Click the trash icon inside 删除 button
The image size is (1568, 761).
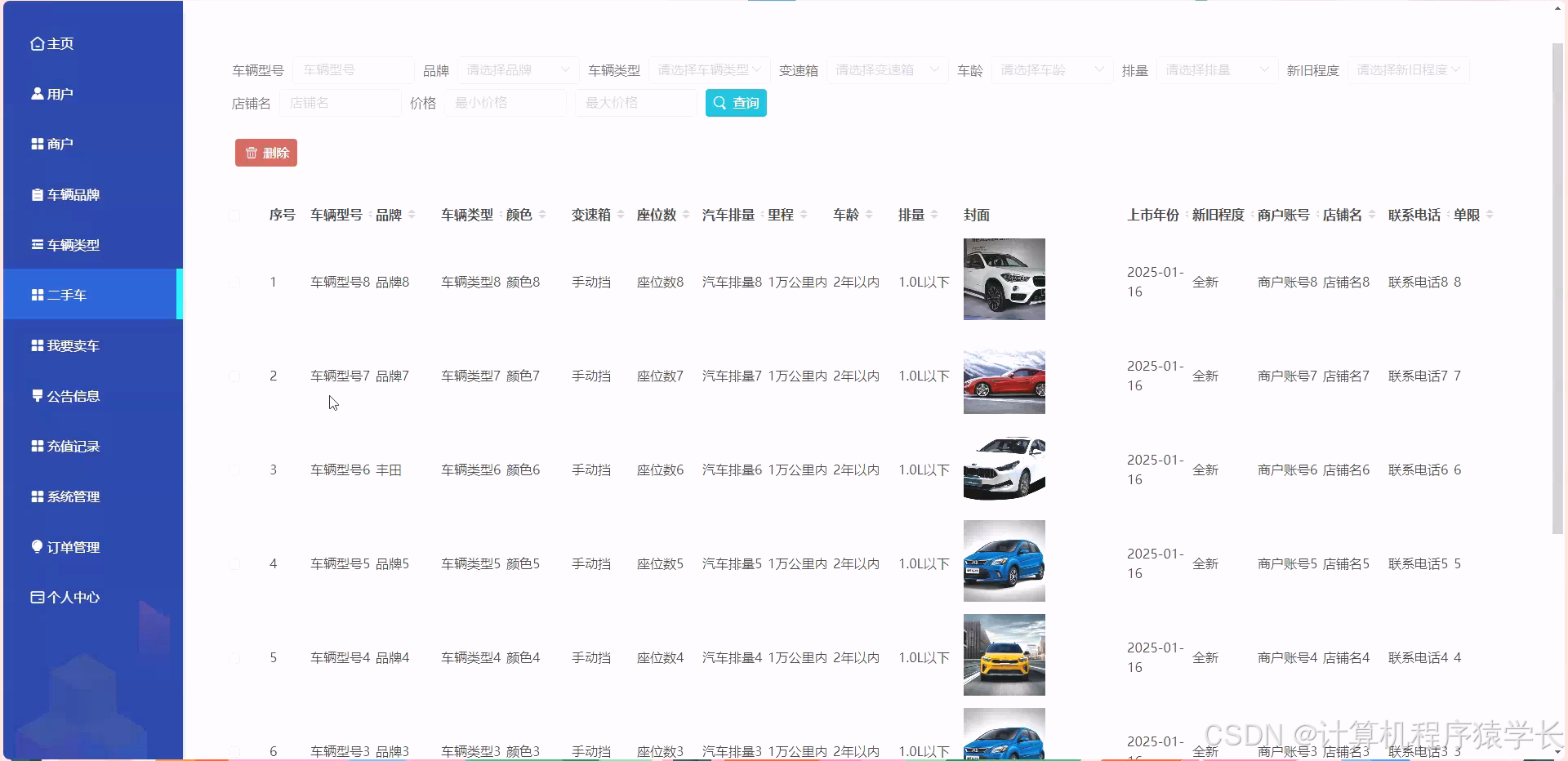coord(251,153)
